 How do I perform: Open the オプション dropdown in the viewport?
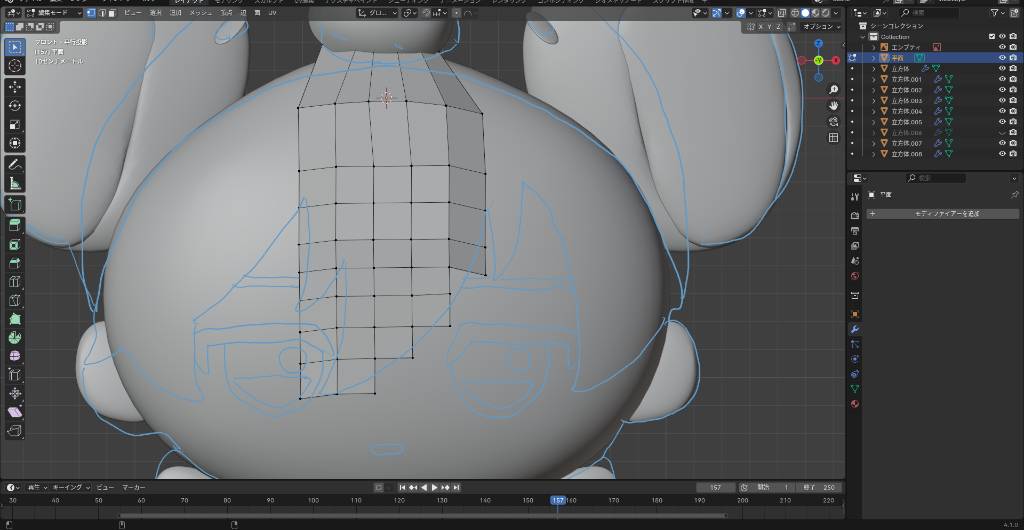[x=822, y=27]
